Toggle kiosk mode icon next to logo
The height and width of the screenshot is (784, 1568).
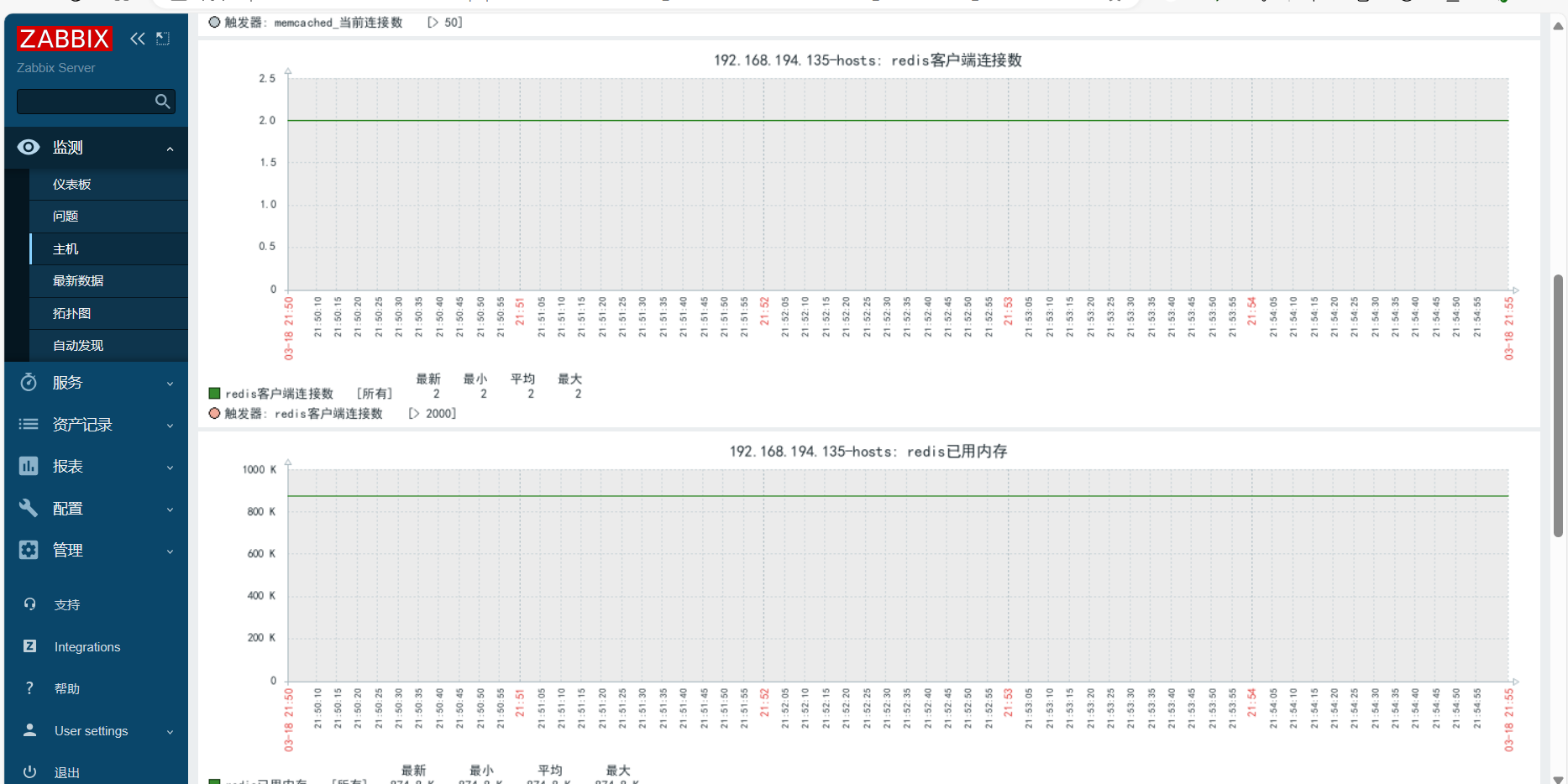(163, 39)
